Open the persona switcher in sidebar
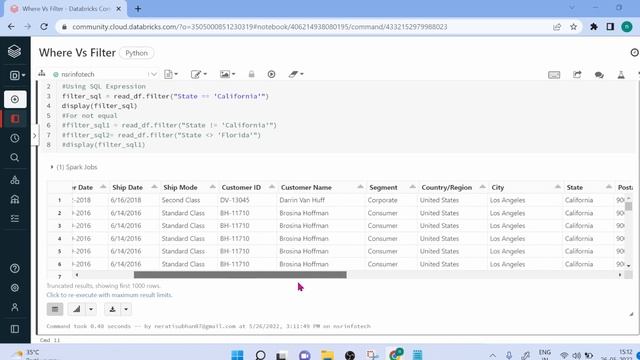Screen dimensions: 640x360 (x=17, y=75)
